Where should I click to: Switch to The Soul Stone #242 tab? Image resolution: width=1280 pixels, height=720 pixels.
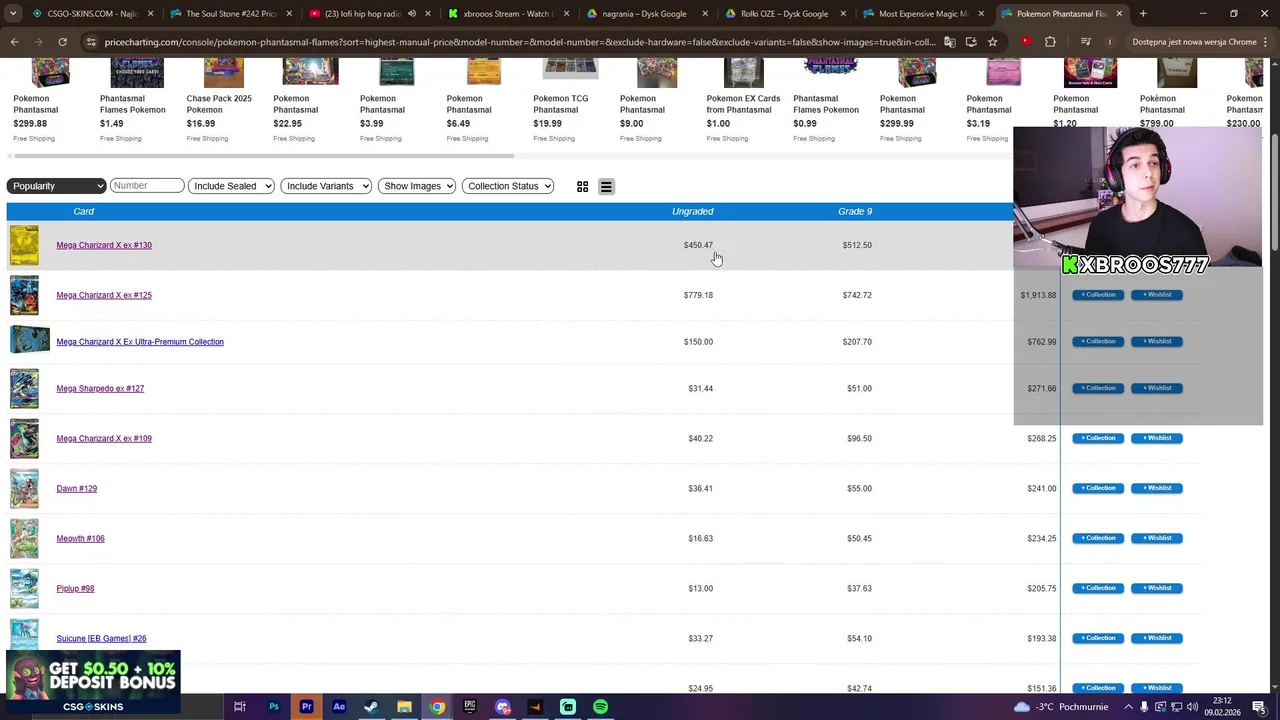231,14
